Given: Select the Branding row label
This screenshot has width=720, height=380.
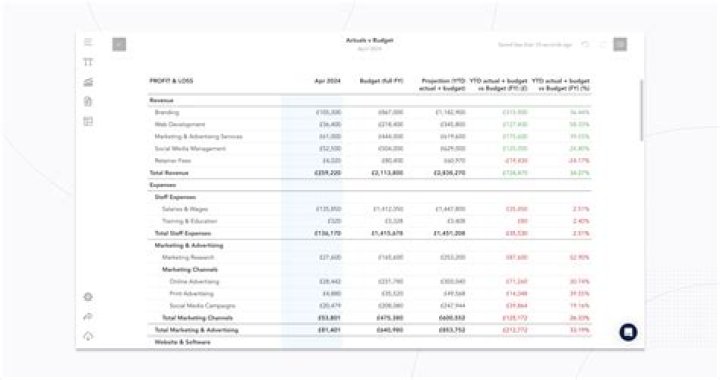Looking at the screenshot, I should 167,112.
